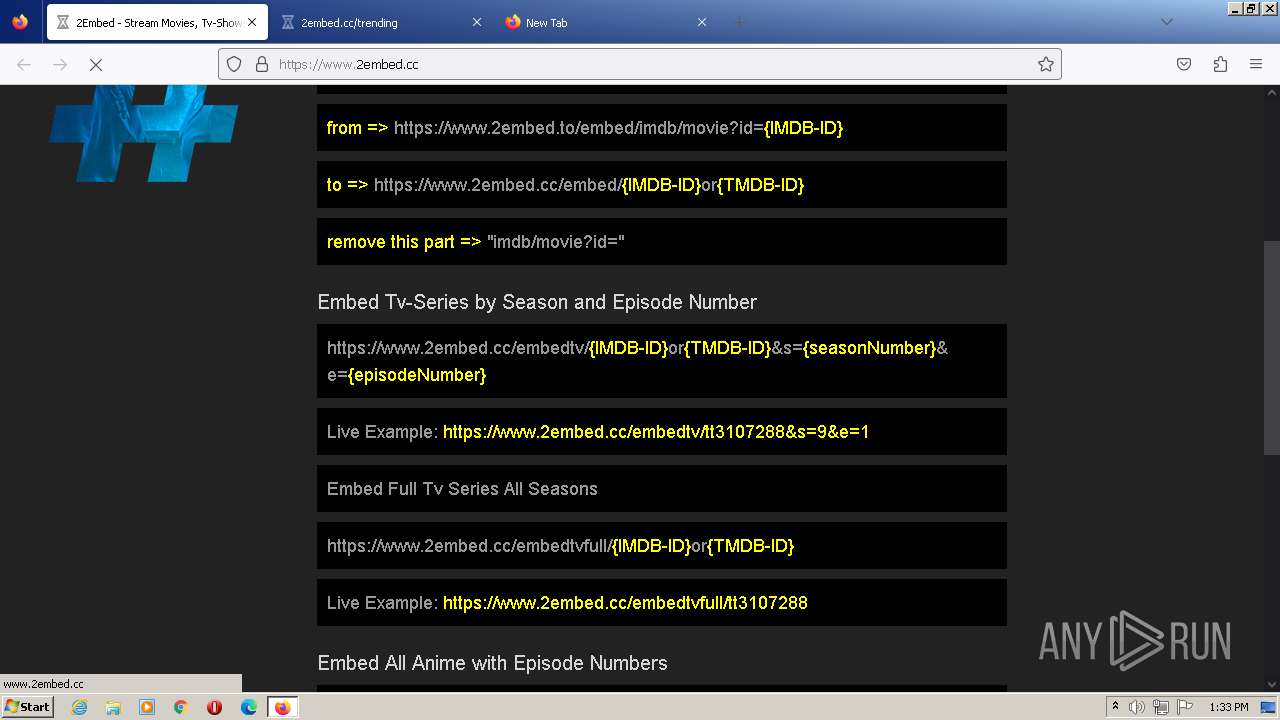Open the tracking protection shield icon
The height and width of the screenshot is (720, 1280).
pyautogui.click(x=234, y=64)
